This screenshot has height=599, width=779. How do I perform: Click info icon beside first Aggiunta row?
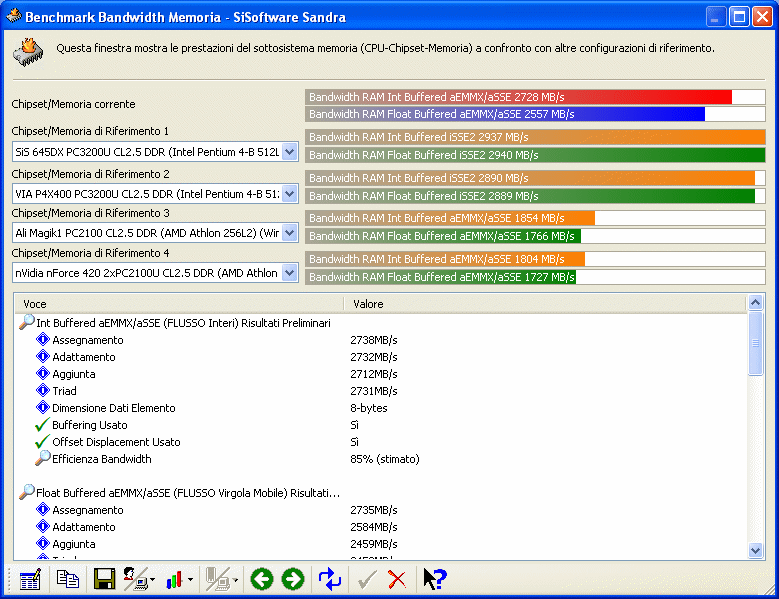point(43,374)
